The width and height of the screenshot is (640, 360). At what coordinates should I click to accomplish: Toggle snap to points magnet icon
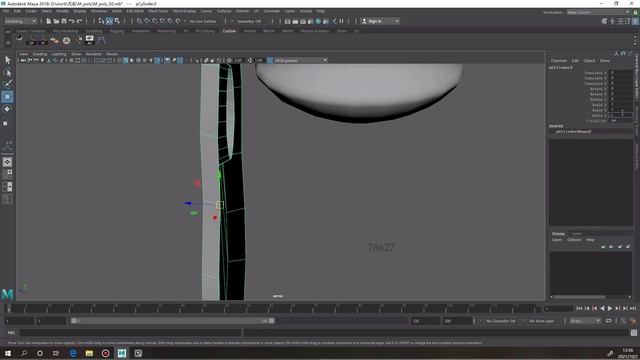point(155,21)
